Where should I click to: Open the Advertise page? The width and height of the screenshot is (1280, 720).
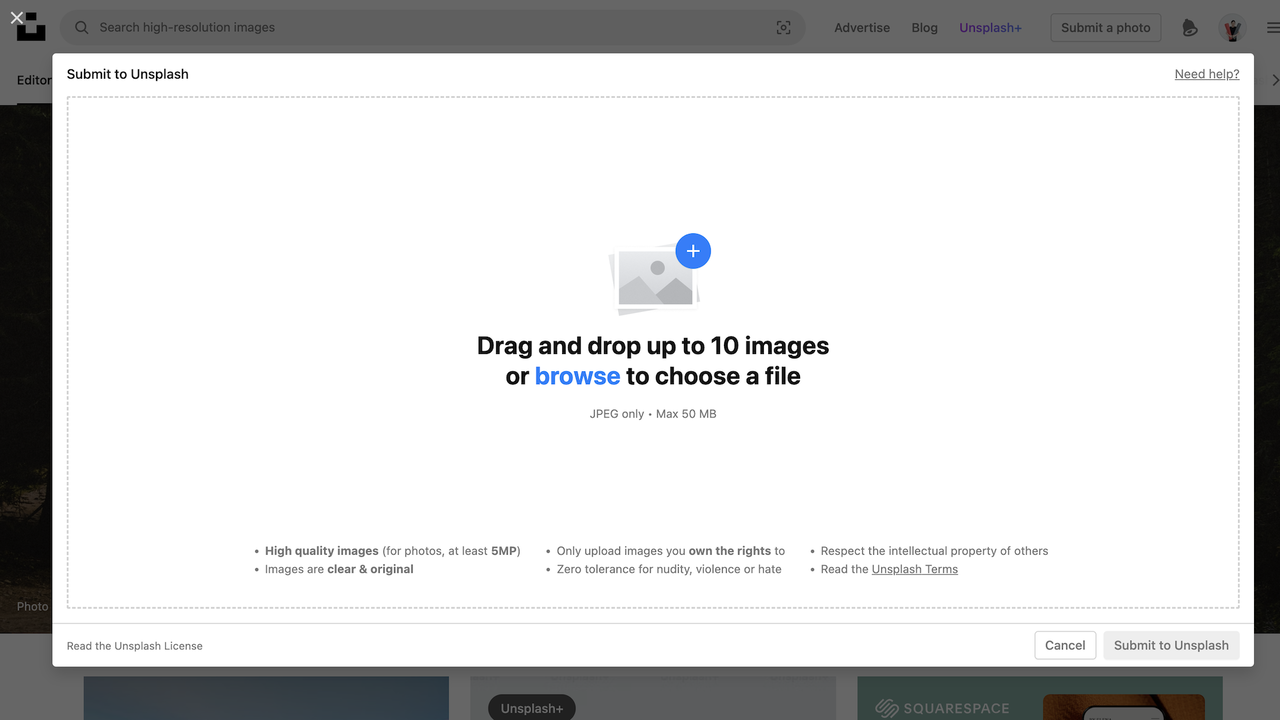pos(862,28)
